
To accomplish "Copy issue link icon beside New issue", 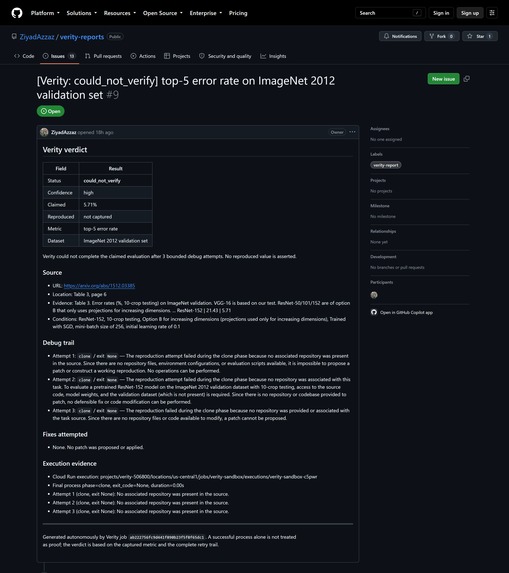I will pyautogui.click(x=467, y=79).
